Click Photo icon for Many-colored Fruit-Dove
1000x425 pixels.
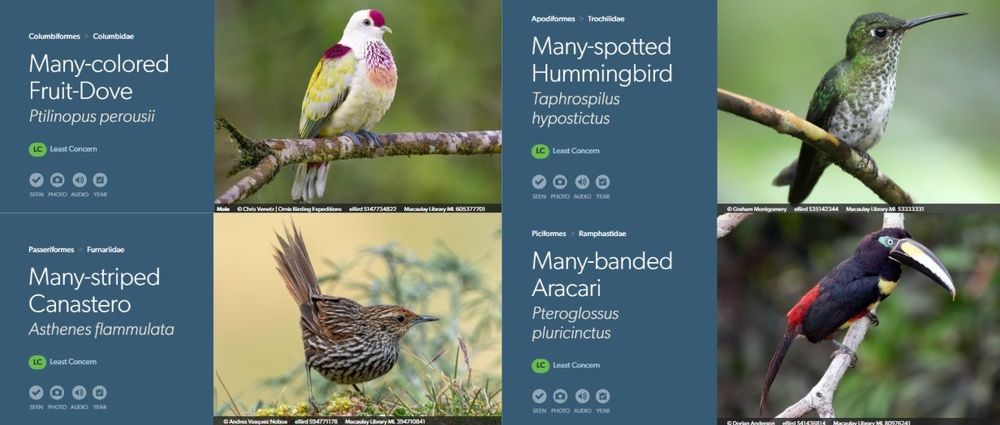57,180
